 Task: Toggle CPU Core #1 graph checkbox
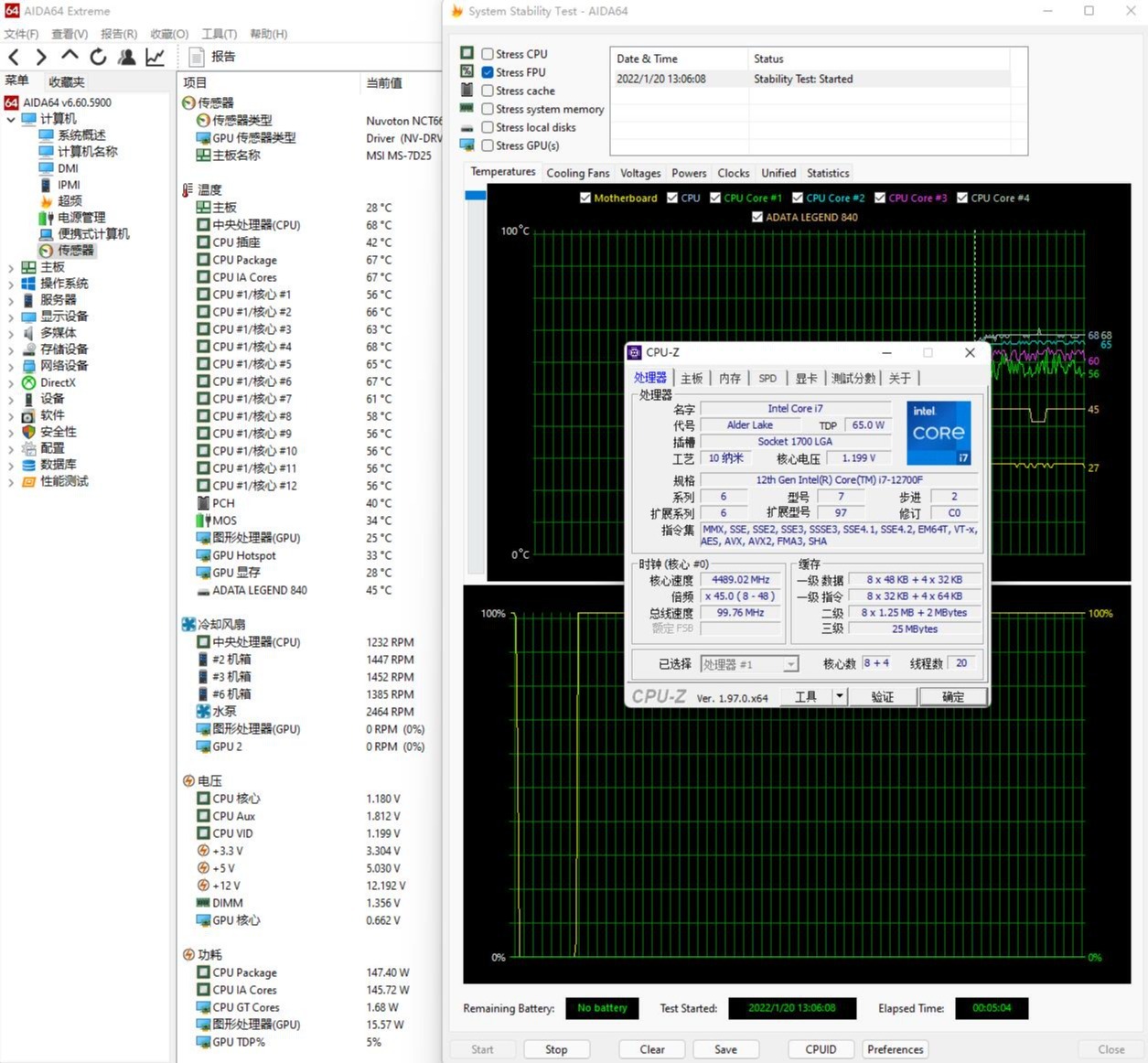[715, 198]
